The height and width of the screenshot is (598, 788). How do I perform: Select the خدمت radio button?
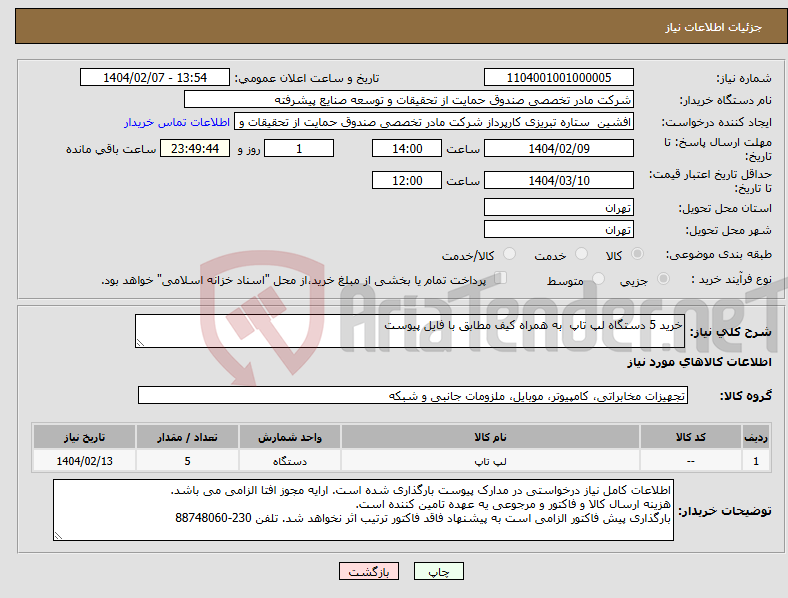tap(581, 254)
